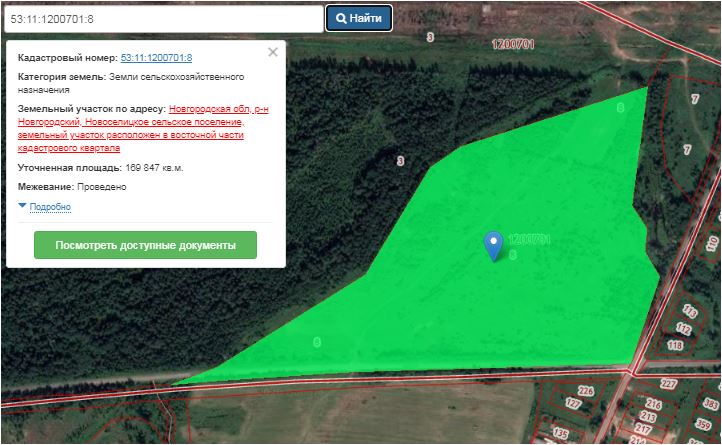
Task: Click Посмотреть доступные документы button
Action: point(145,245)
